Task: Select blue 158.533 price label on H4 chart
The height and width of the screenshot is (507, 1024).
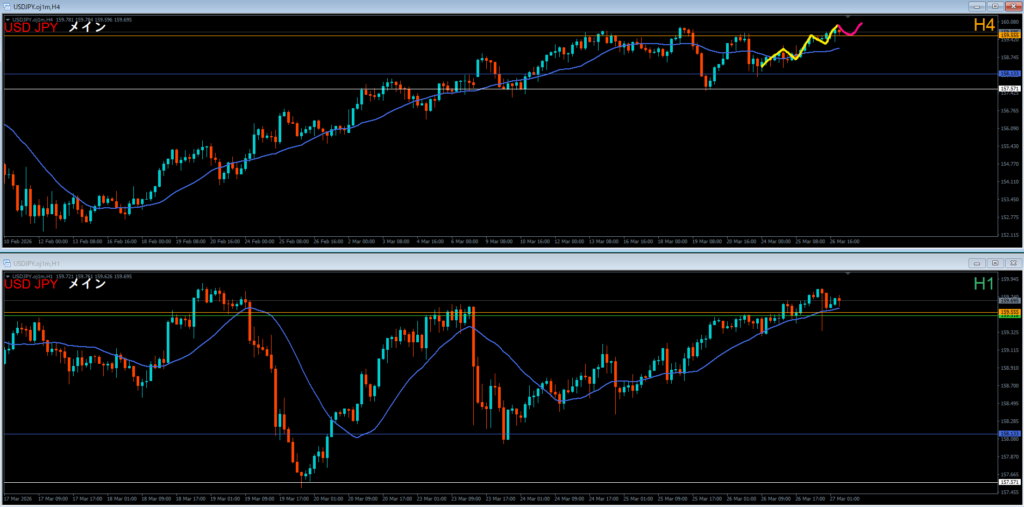Action: (x=1008, y=73)
